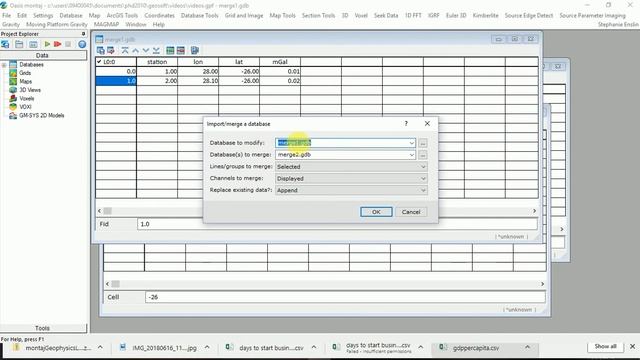Click the 3D Views icon

coord(13,90)
